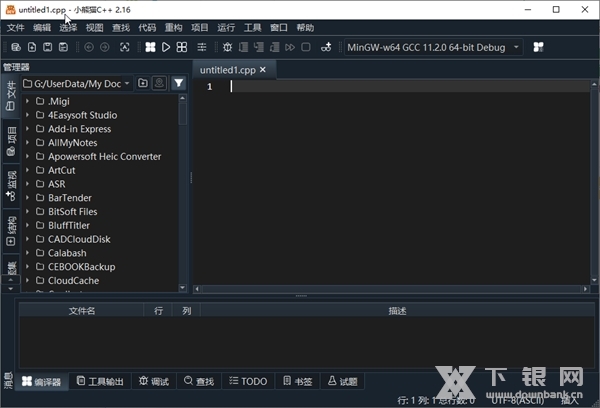Reformat code with the bracketed-A icon
The image size is (600, 408).
pyautogui.click(x=125, y=47)
